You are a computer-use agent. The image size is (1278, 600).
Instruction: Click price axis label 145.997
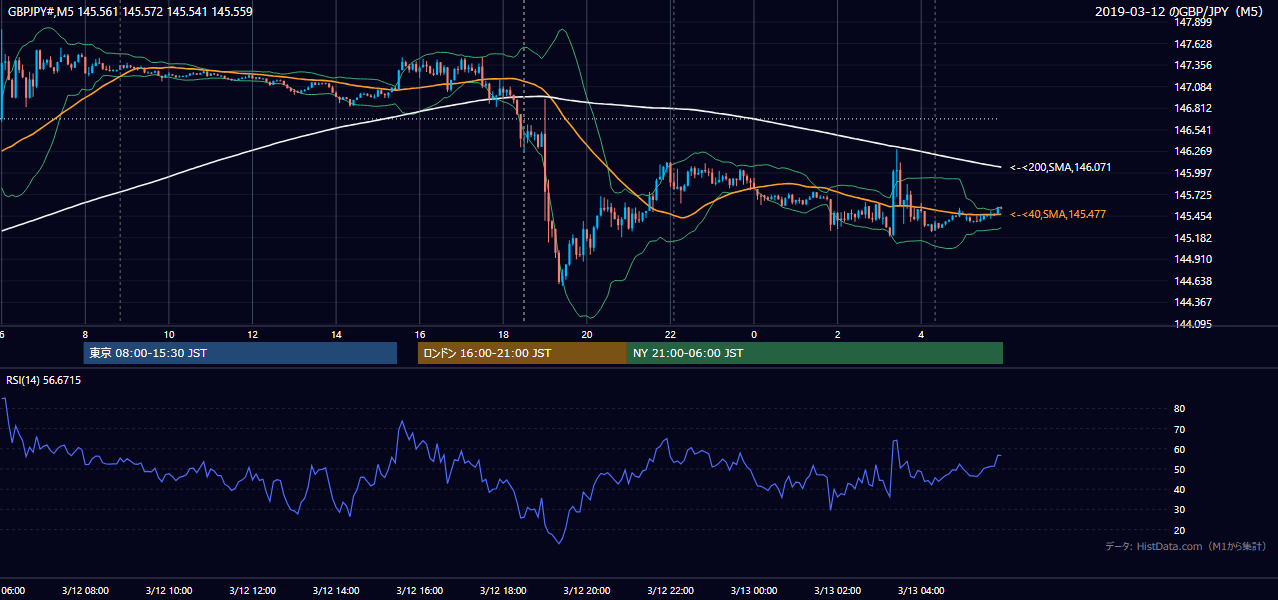coord(1194,174)
